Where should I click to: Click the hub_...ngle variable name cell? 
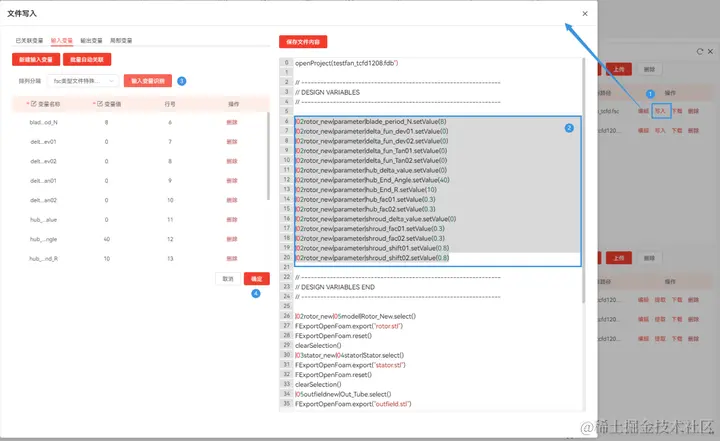pos(44,239)
